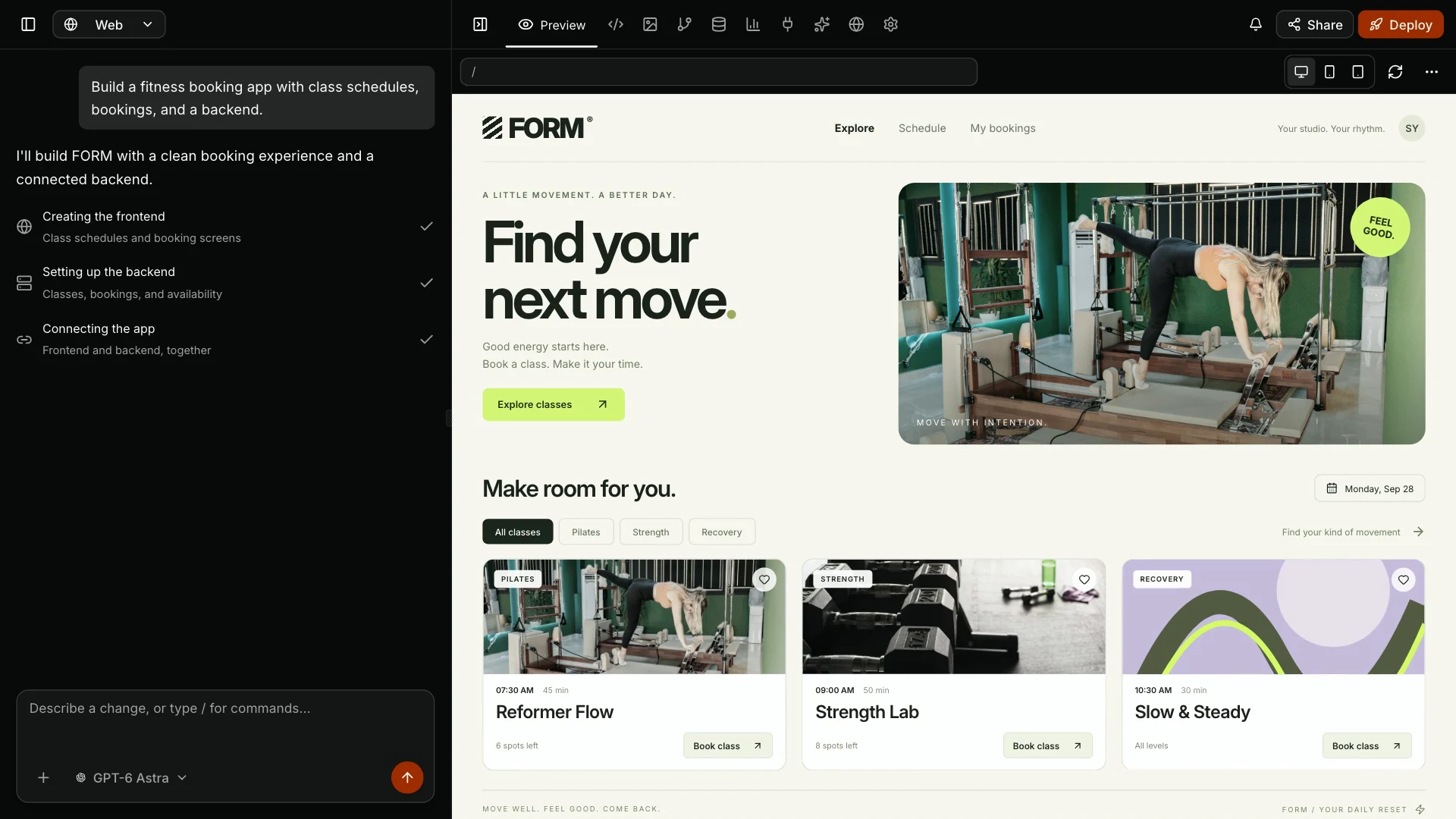Toggle the left sidebar panel icon
The width and height of the screenshot is (1456, 819).
[x=28, y=24]
